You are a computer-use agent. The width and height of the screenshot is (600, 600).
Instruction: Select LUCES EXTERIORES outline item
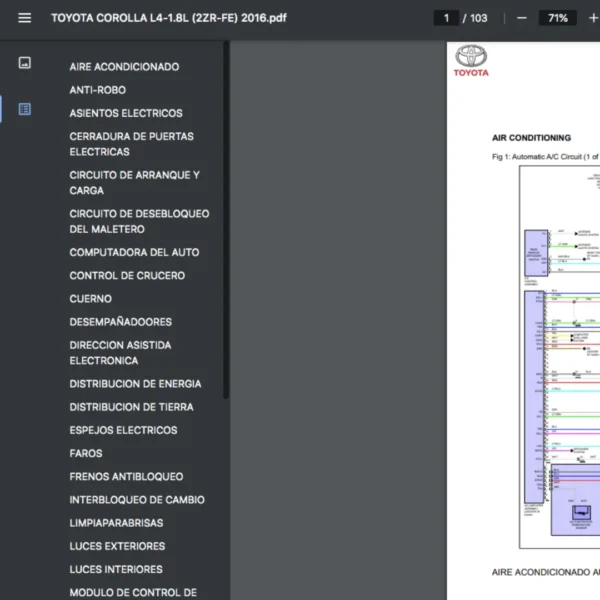point(117,546)
